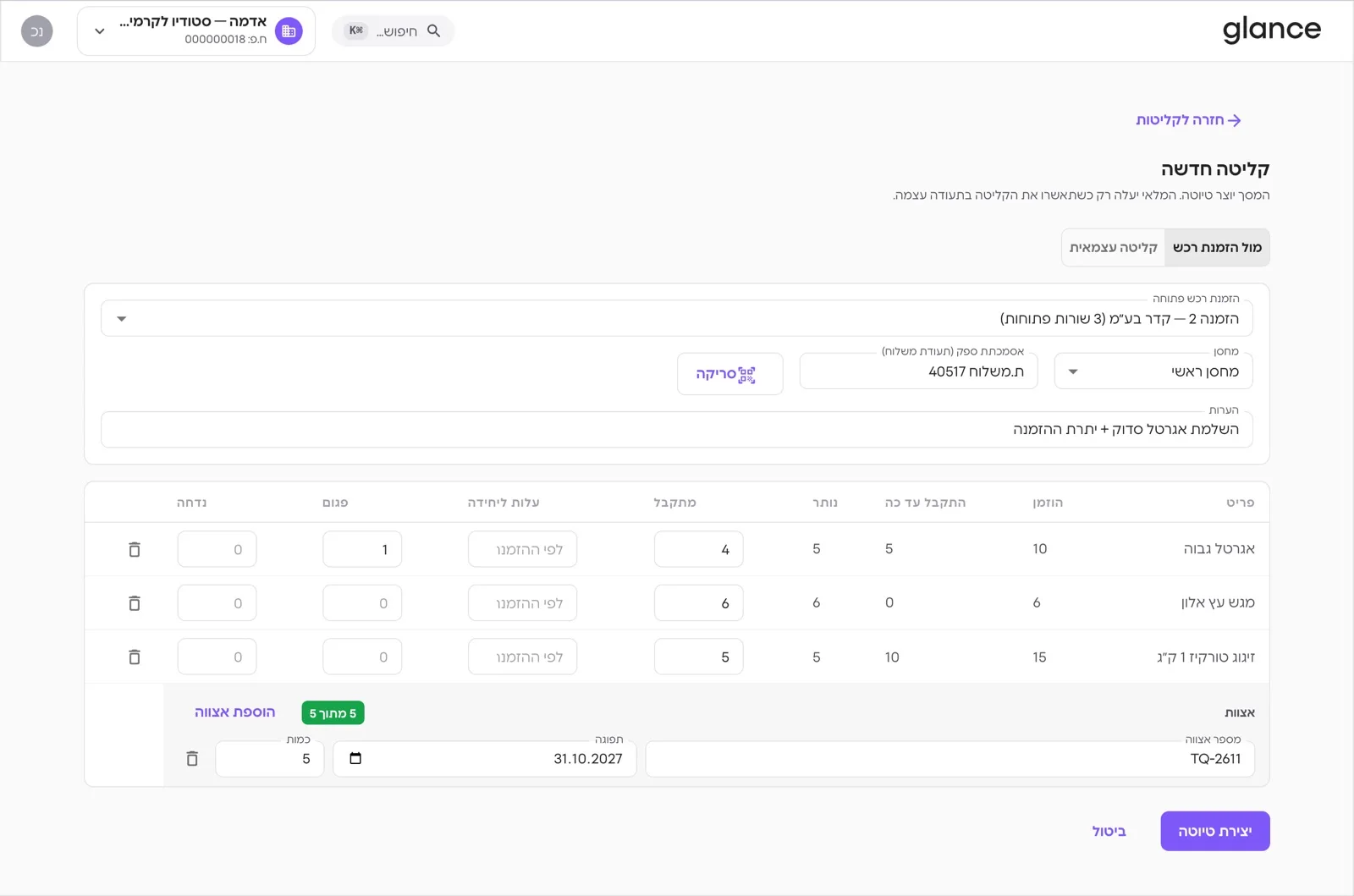Focus the batch כמות quantity field
The image size is (1354, 896).
269,758
